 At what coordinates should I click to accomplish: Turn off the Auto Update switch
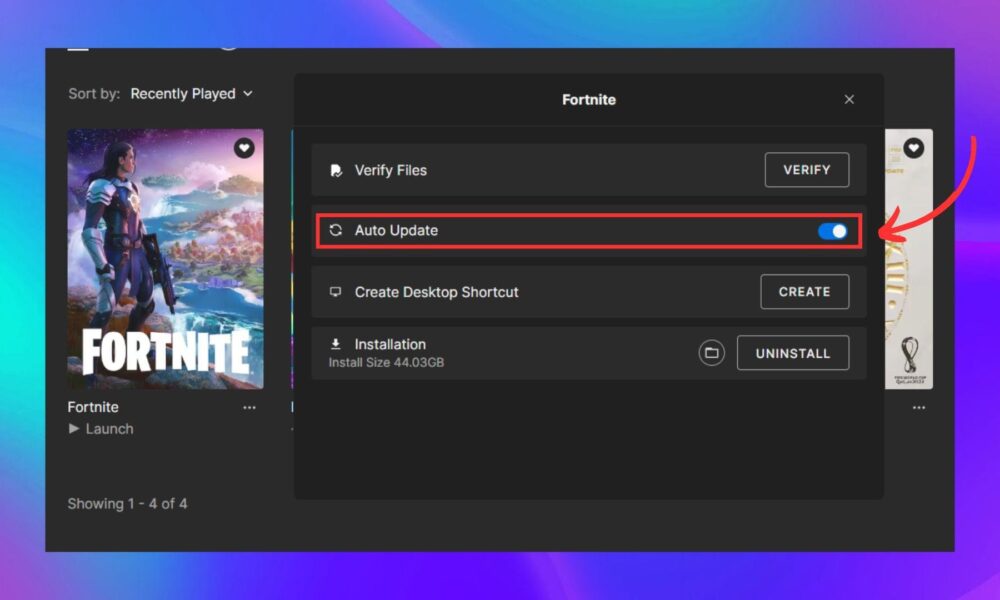tap(832, 231)
